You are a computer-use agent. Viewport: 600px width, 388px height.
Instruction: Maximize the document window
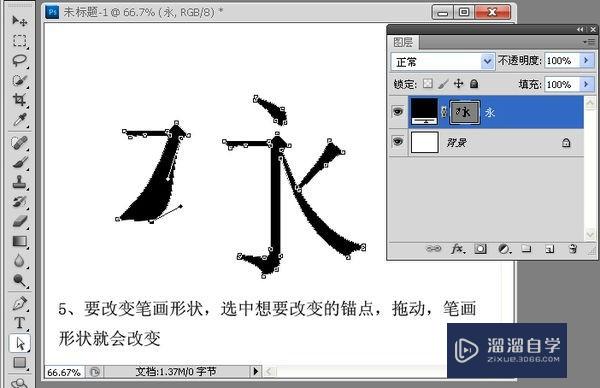coord(464,12)
